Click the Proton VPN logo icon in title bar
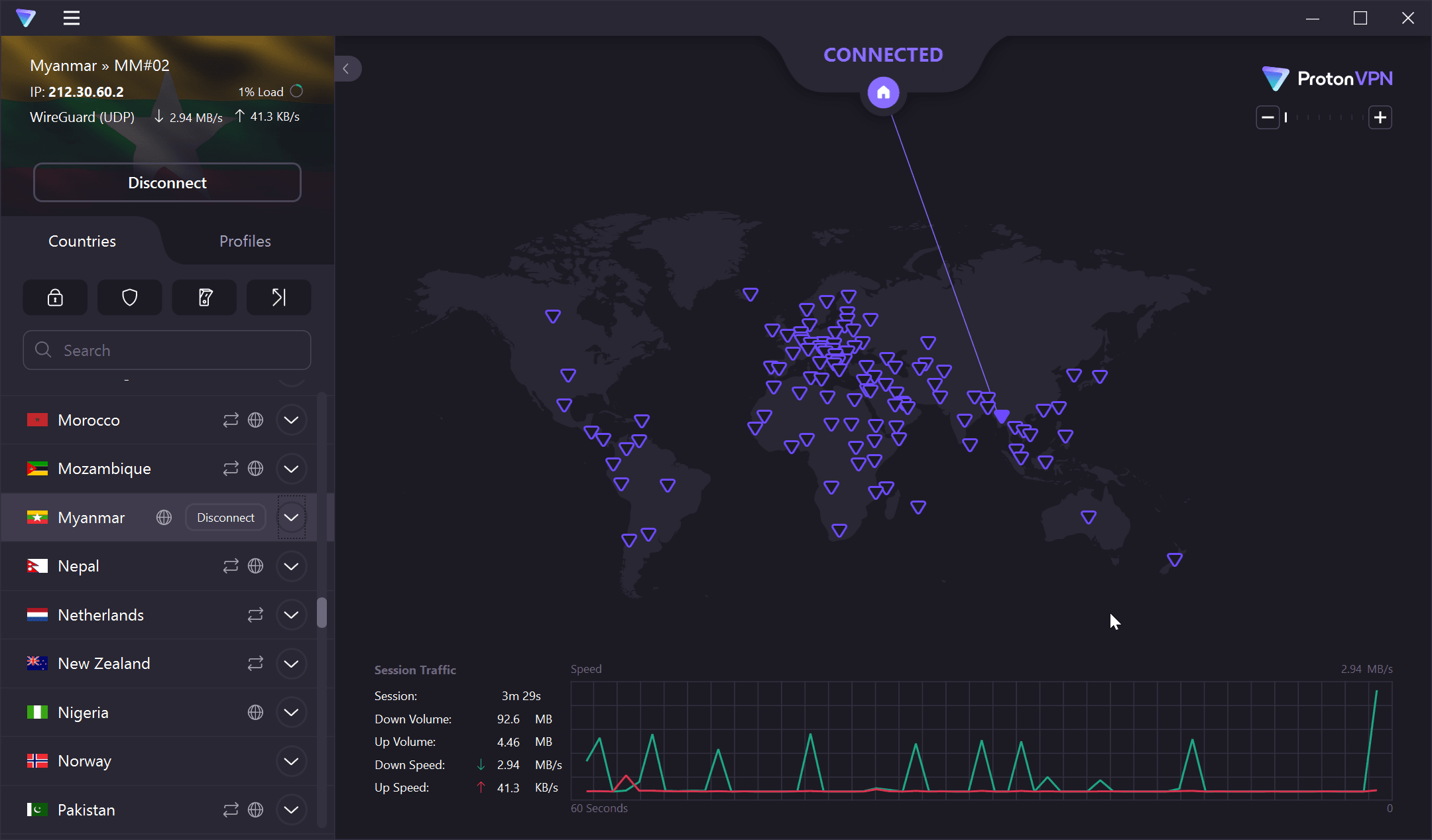1432x840 pixels. (26, 18)
